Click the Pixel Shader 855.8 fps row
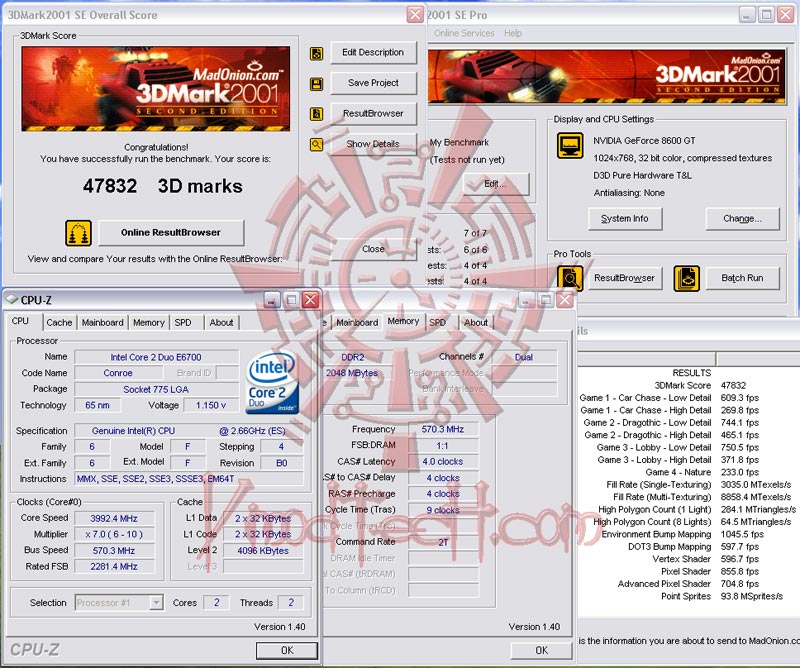 711,572
